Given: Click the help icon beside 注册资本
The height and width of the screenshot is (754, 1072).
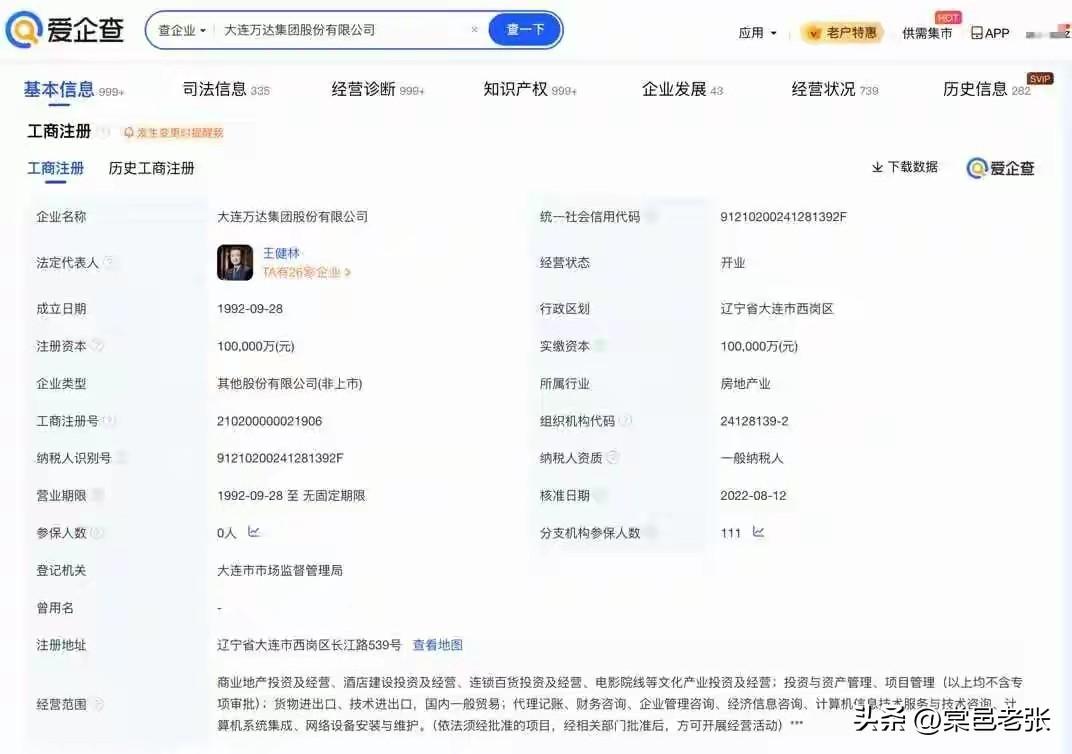Looking at the screenshot, I should (x=97, y=346).
